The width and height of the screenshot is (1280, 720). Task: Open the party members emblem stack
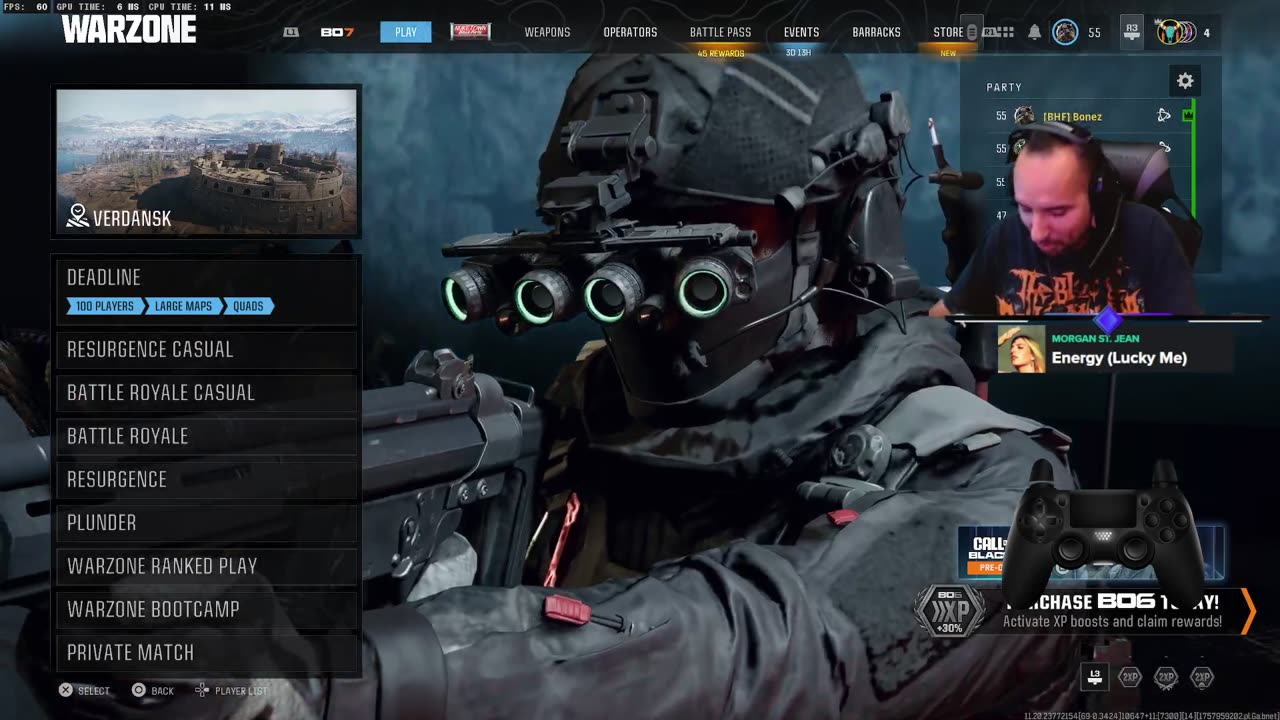[x=1175, y=32]
